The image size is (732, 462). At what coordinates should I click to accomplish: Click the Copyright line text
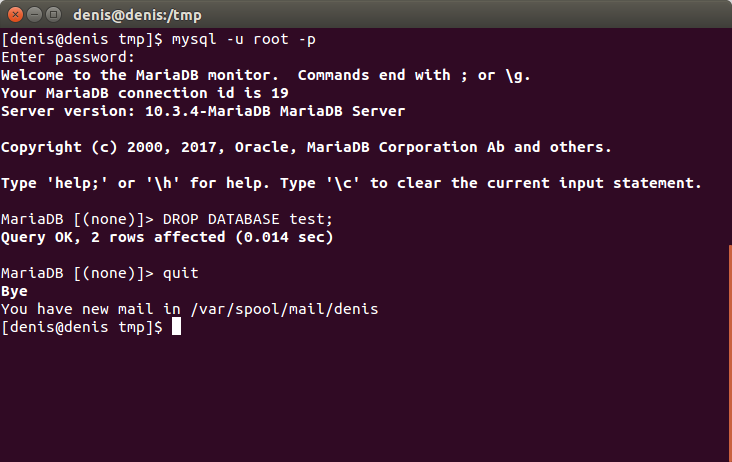tap(306, 147)
